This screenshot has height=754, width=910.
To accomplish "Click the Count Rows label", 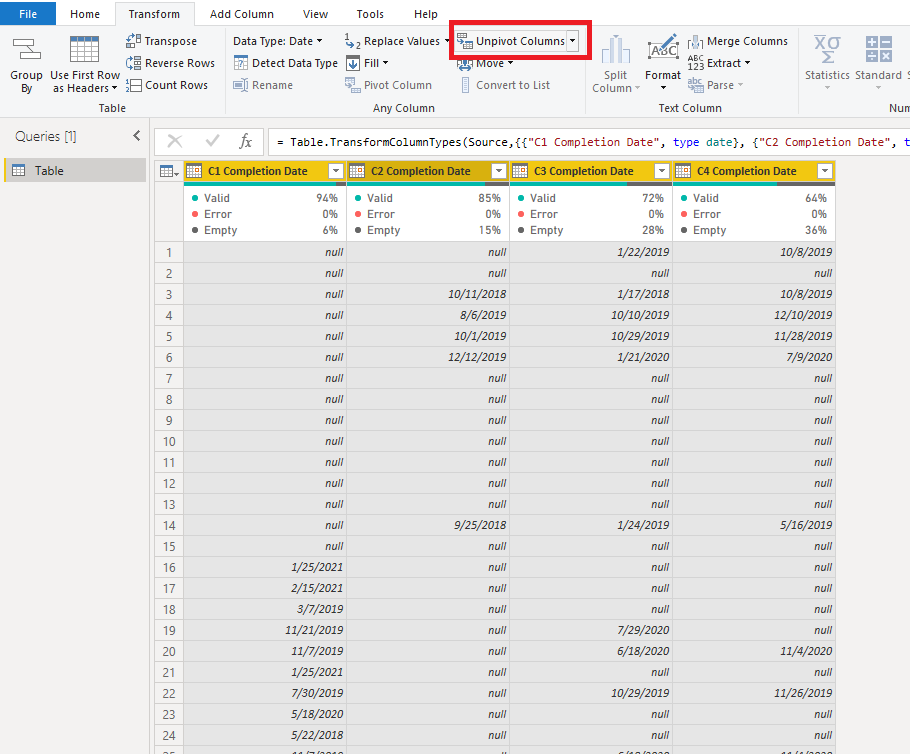I will [176, 85].
